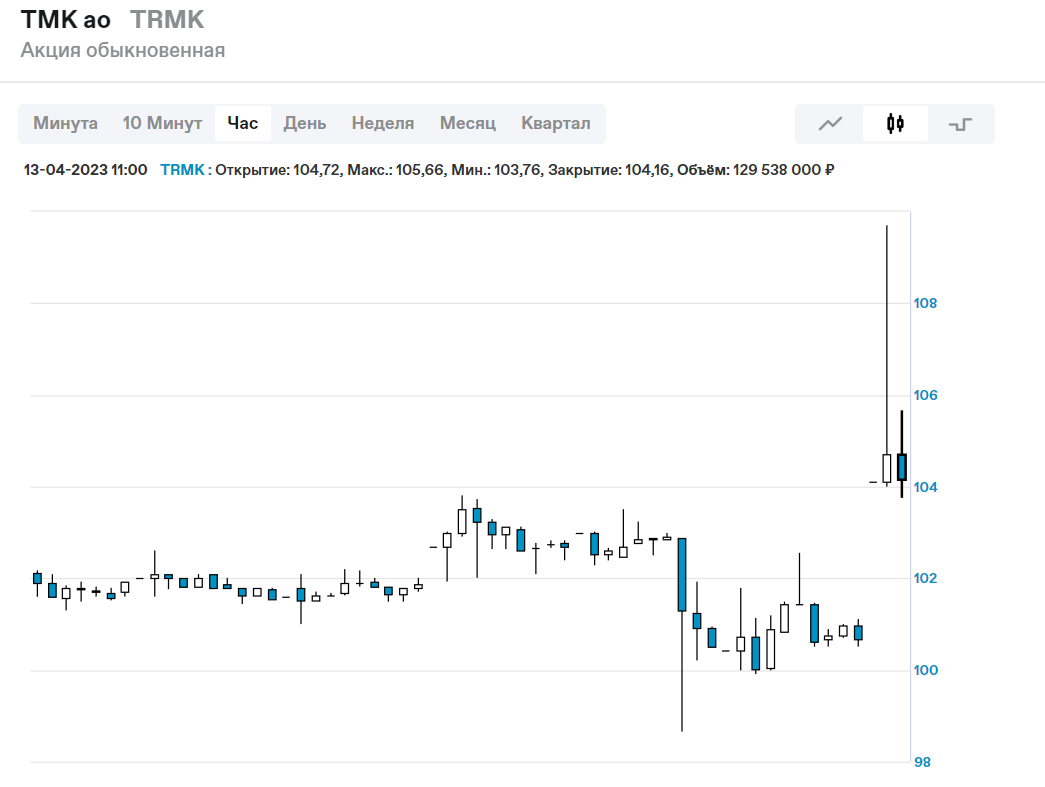Click the 108 price axis label

(x=925, y=303)
